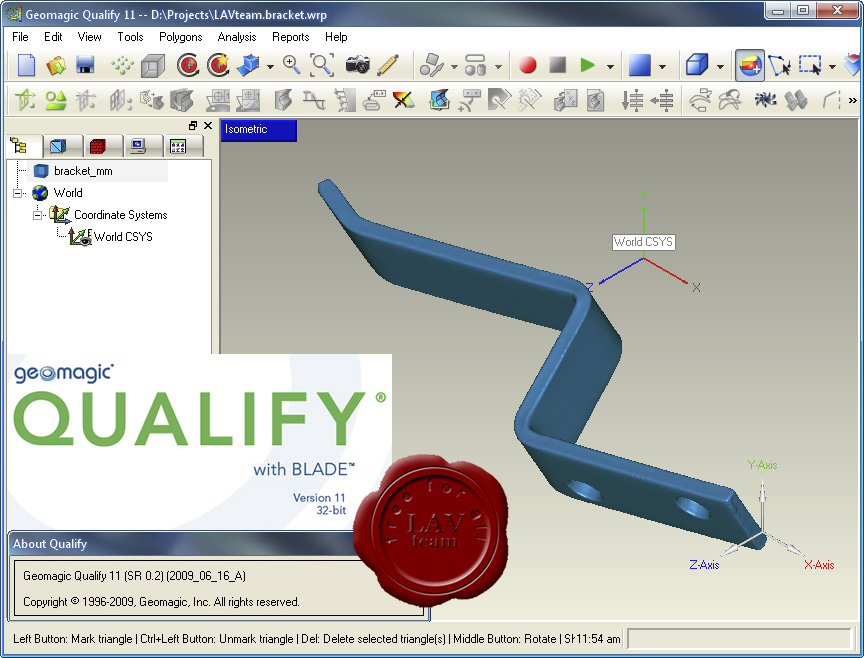Click the rotation center icon with star
Viewport: 864px width, 658px height.
click(218, 65)
